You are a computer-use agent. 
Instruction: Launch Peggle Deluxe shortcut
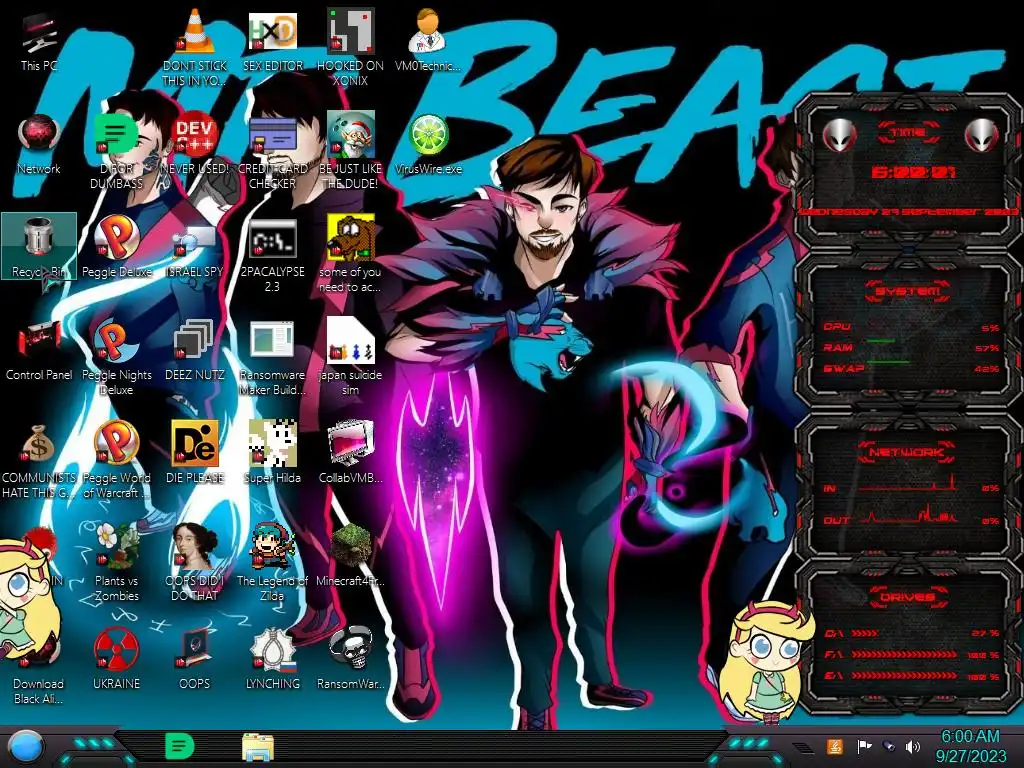(x=116, y=247)
